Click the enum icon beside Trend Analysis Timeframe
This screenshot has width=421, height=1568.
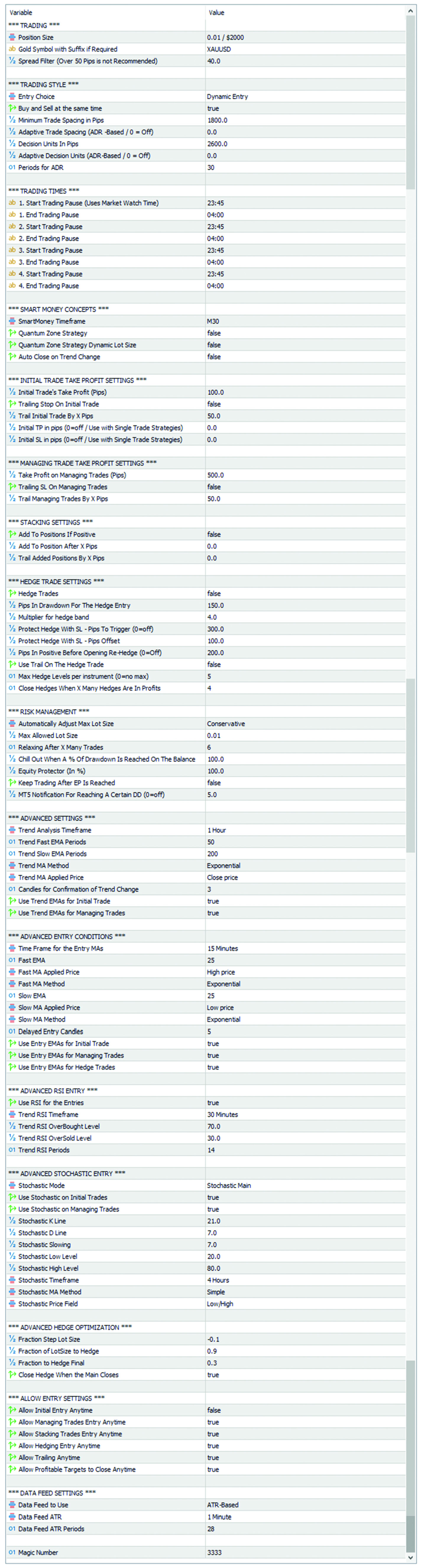[x=12, y=830]
